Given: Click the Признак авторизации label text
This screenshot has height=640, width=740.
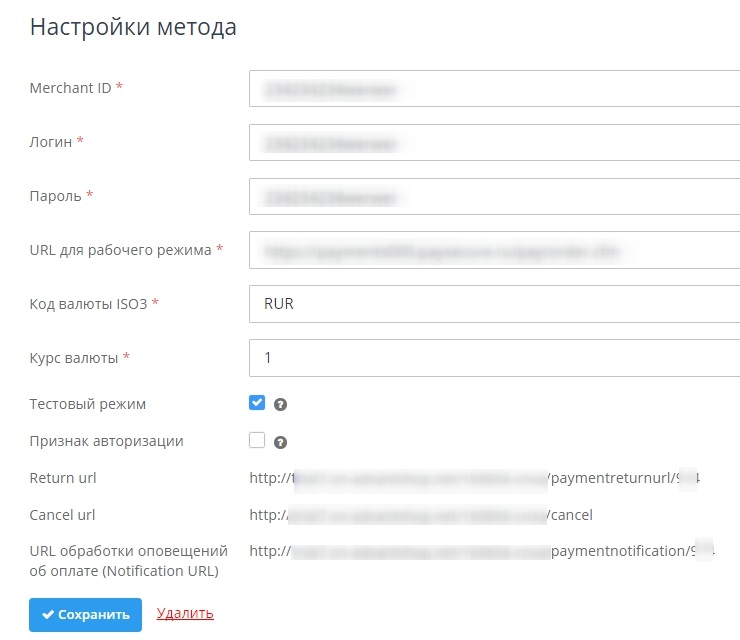Looking at the screenshot, I should [106, 441].
